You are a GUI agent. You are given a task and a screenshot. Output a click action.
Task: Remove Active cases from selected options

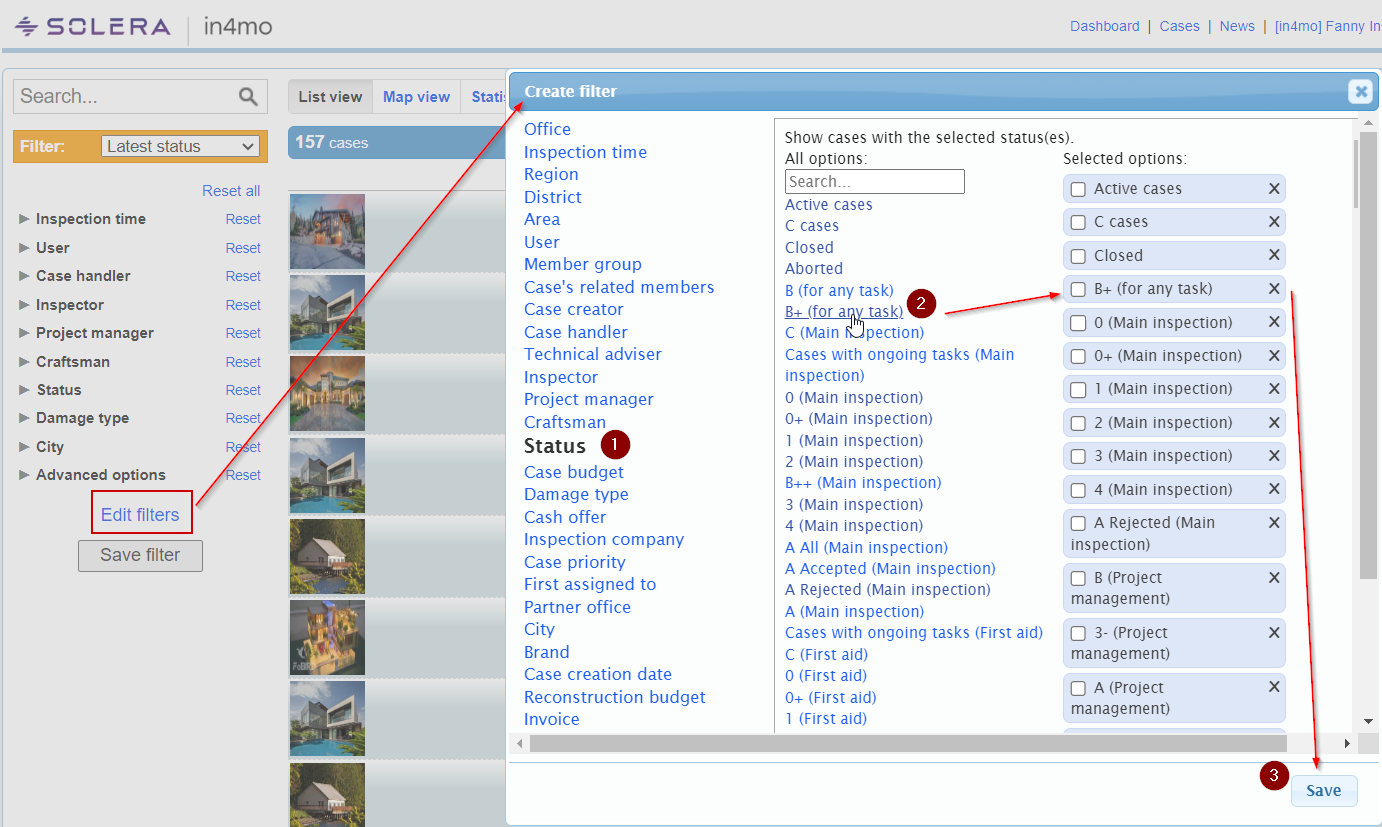1274,189
